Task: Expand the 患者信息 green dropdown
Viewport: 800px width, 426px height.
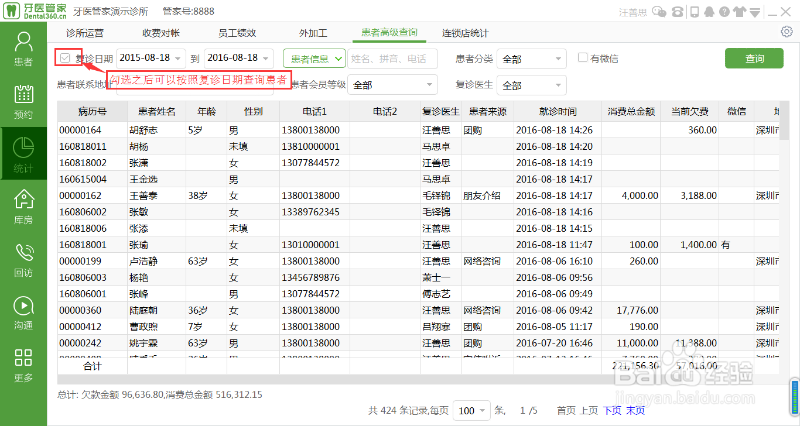Action: [314, 59]
